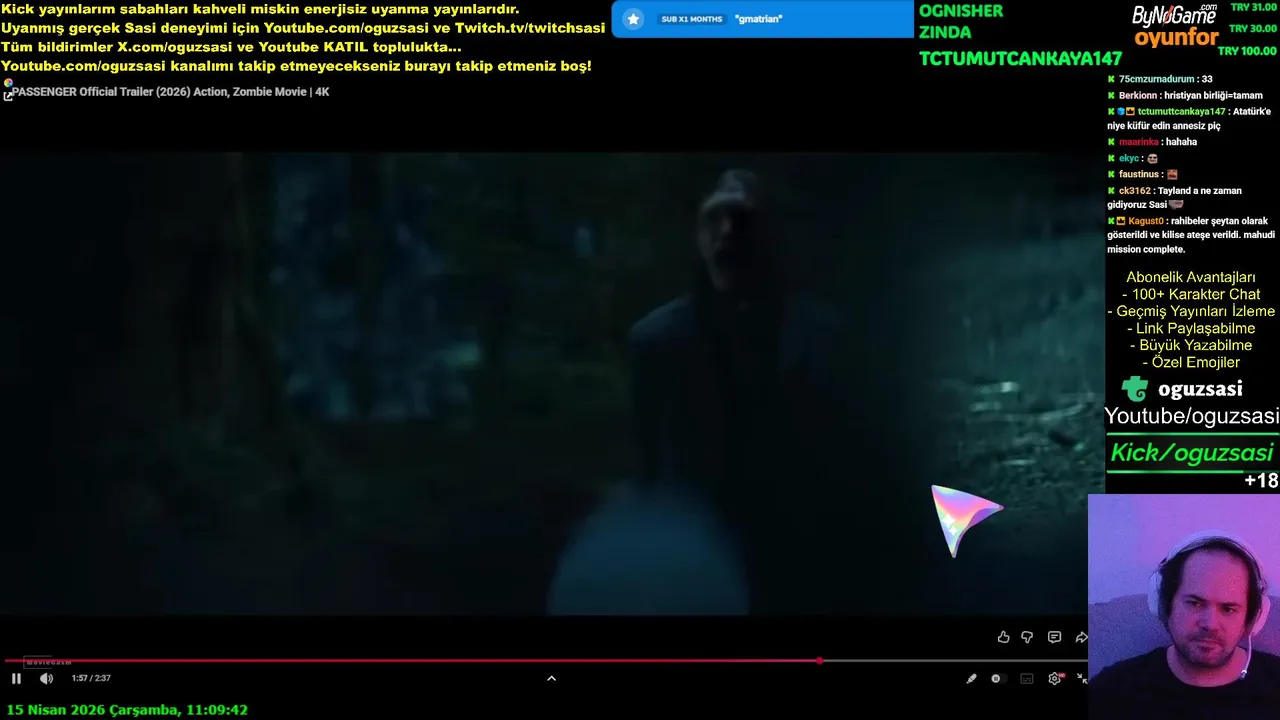Open the comments panel icon
This screenshot has height=720, width=1280.
(x=1054, y=637)
